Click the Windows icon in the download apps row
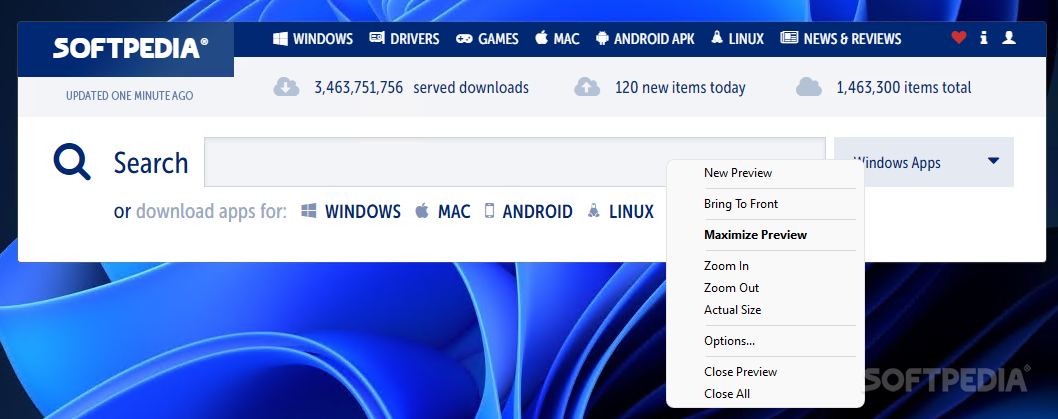 click(x=309, y=211)
